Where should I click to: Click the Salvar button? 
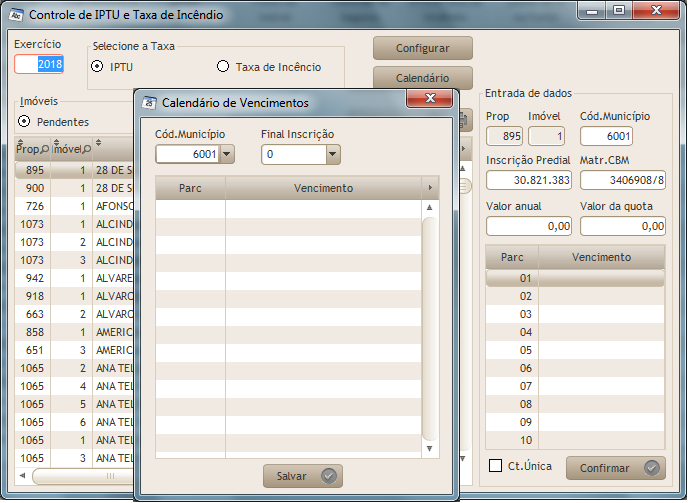(x=303, y=476)
